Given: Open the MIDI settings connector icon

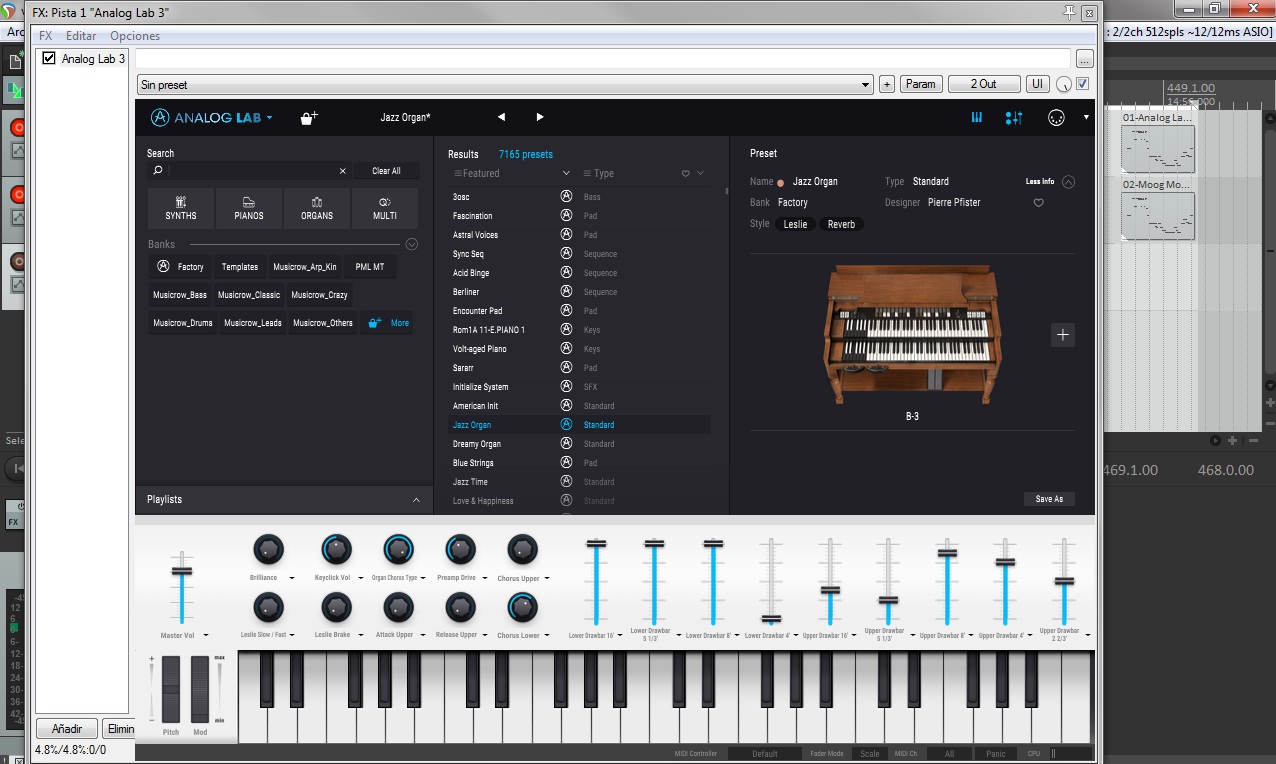Looking at the screenshot, I should (1056, 117).
